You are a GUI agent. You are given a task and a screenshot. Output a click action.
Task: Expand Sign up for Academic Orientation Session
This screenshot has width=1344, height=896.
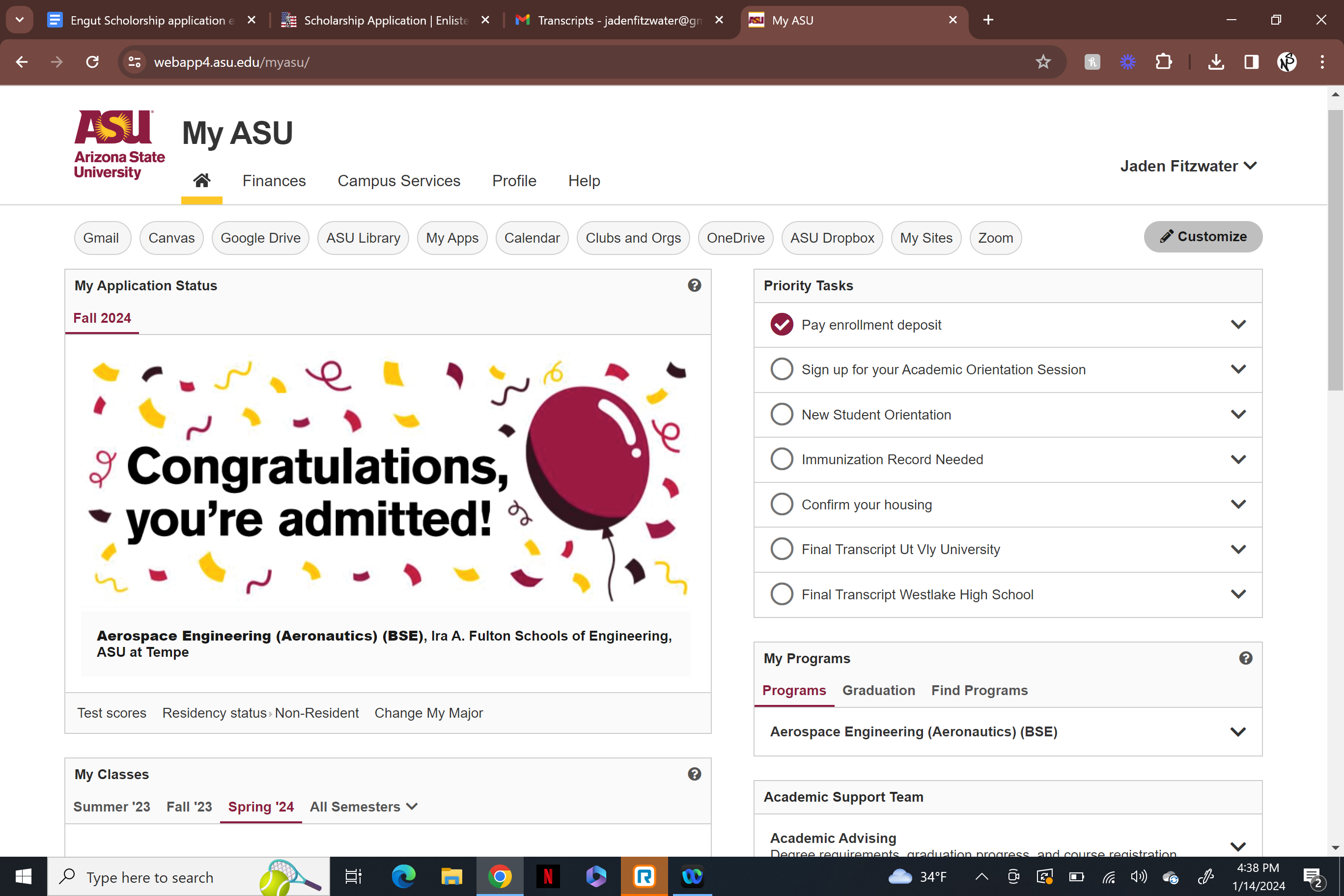click(x=1238, y=369)
